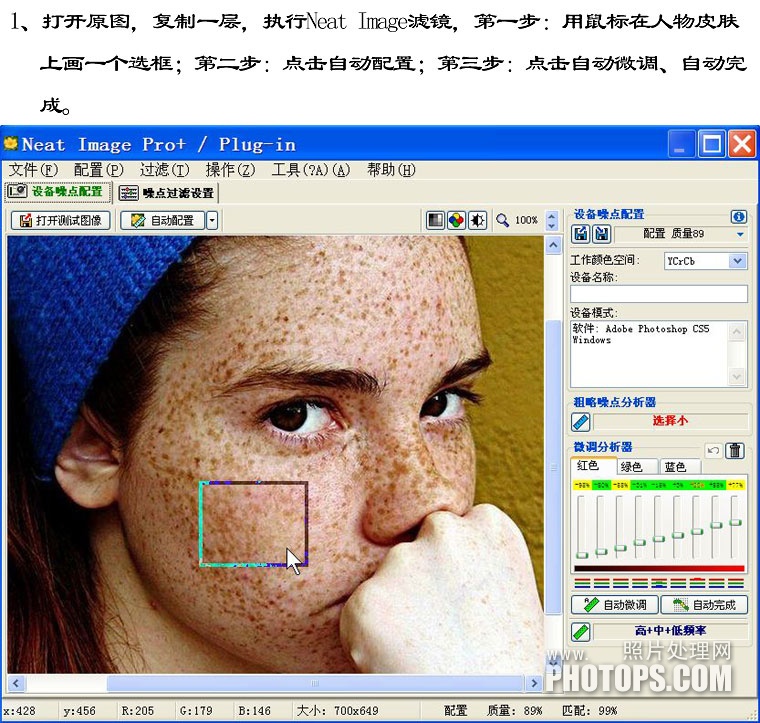This screenshot has height=723, width=760.
Task: Click the rough noise analyzer ruler icon
Action: [581, 422]
